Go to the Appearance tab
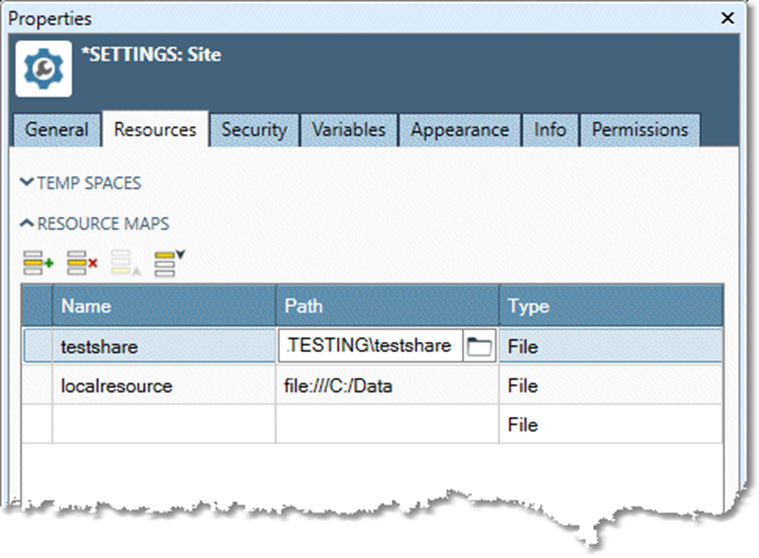This screenshot has height=558, width=759. (x=459, y=130)
